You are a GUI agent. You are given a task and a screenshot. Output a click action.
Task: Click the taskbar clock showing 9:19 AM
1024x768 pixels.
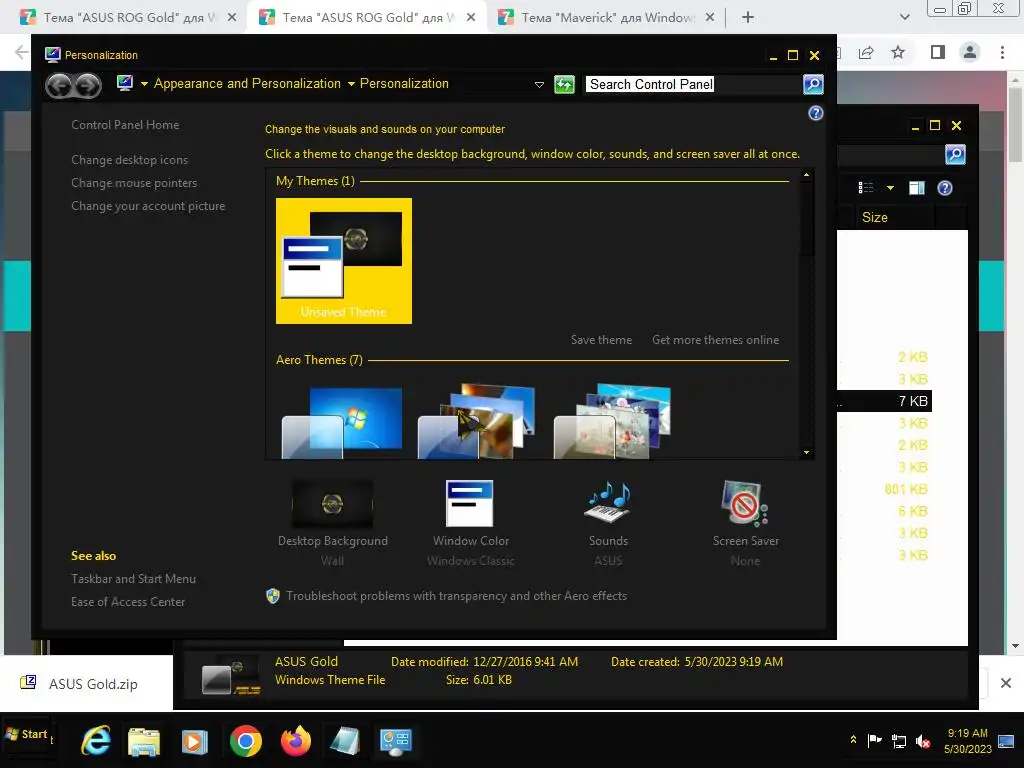coord(967,741)
